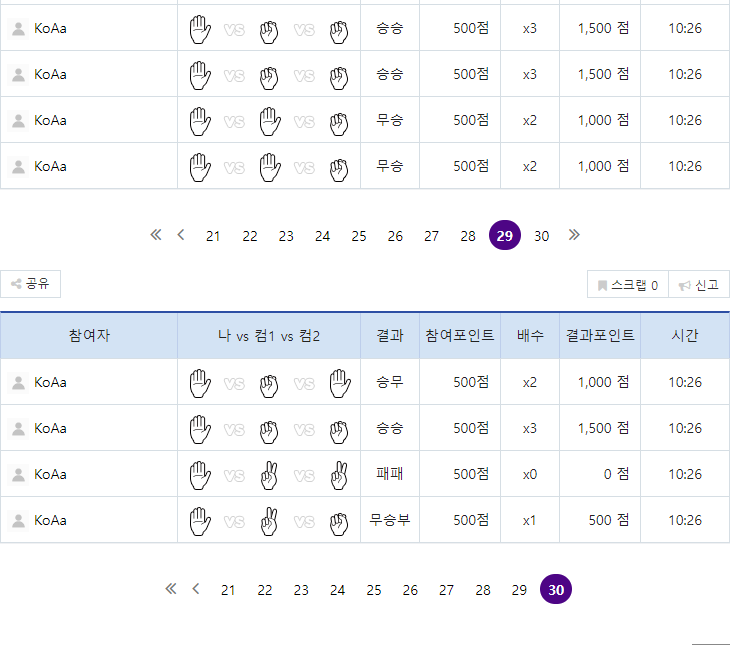Open page 21 in the upper pagination
Image resolution: width=749 pixels, height=645 pixels.
pyautogui.click(x=213, y=236)
